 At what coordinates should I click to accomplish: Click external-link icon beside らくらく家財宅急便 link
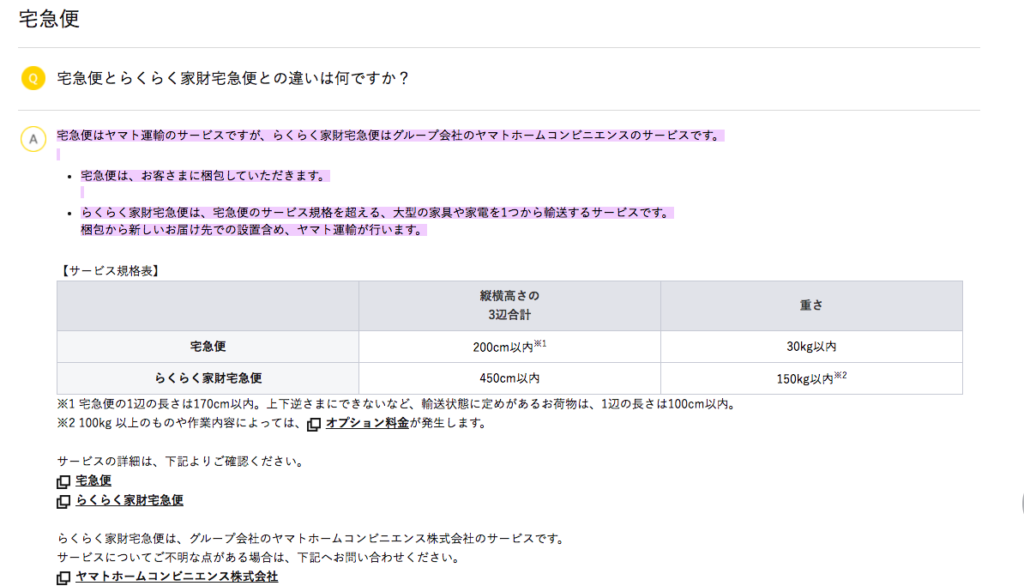(63, 501)
